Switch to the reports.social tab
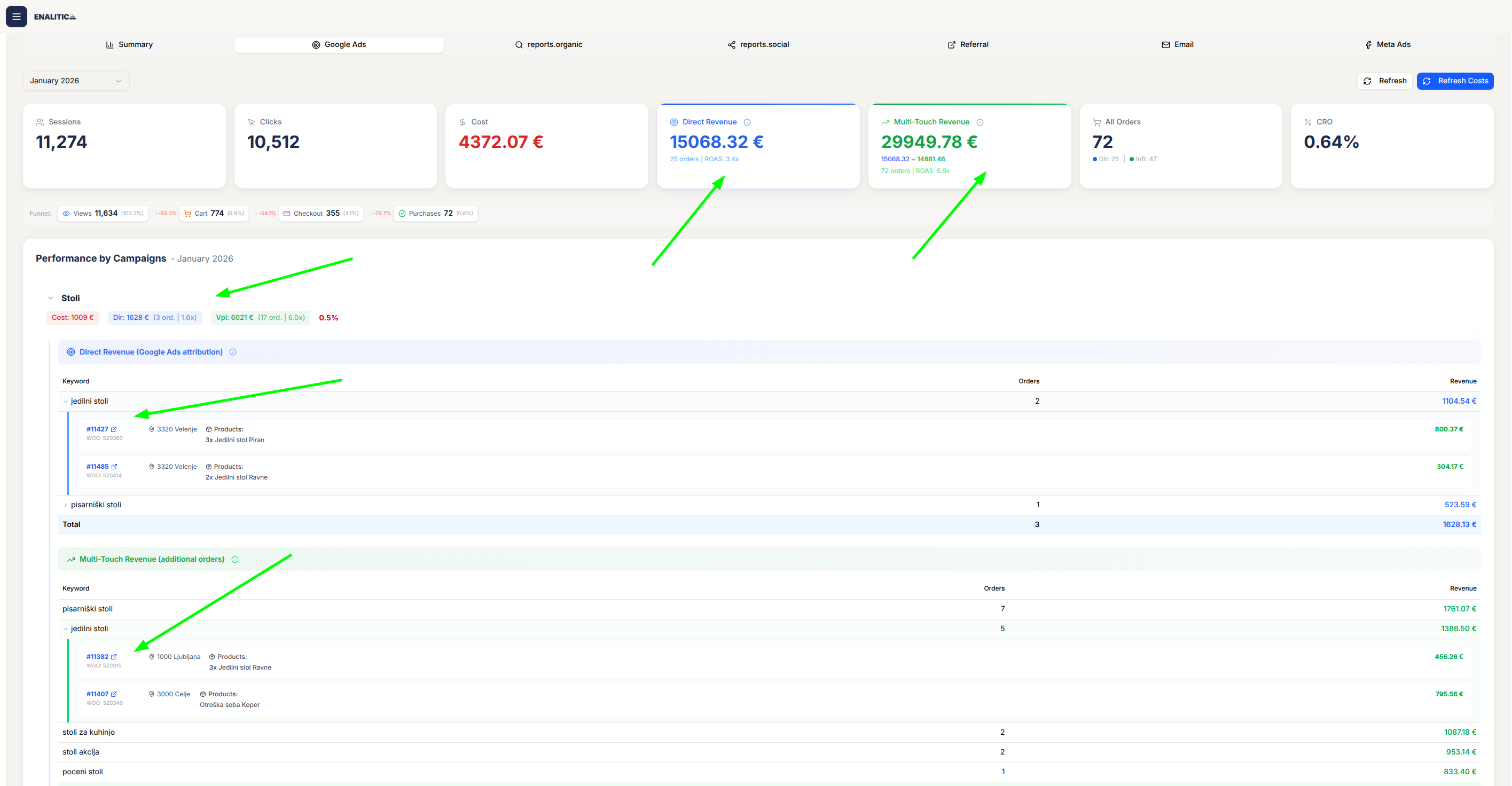1512x786 pixels. click(757, 44)
